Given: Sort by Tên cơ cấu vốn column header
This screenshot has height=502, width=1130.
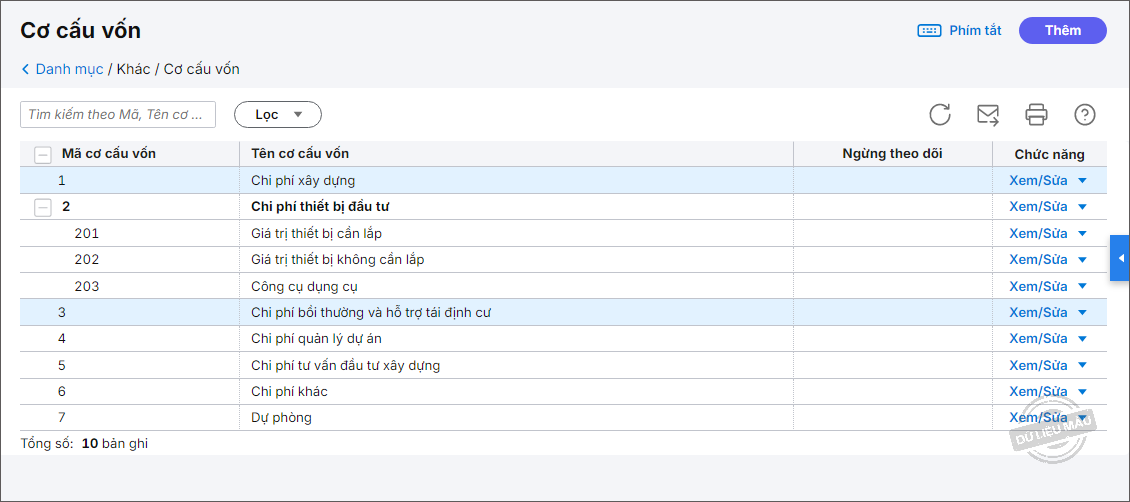Looking at the screenshot, I should (300, 154).
